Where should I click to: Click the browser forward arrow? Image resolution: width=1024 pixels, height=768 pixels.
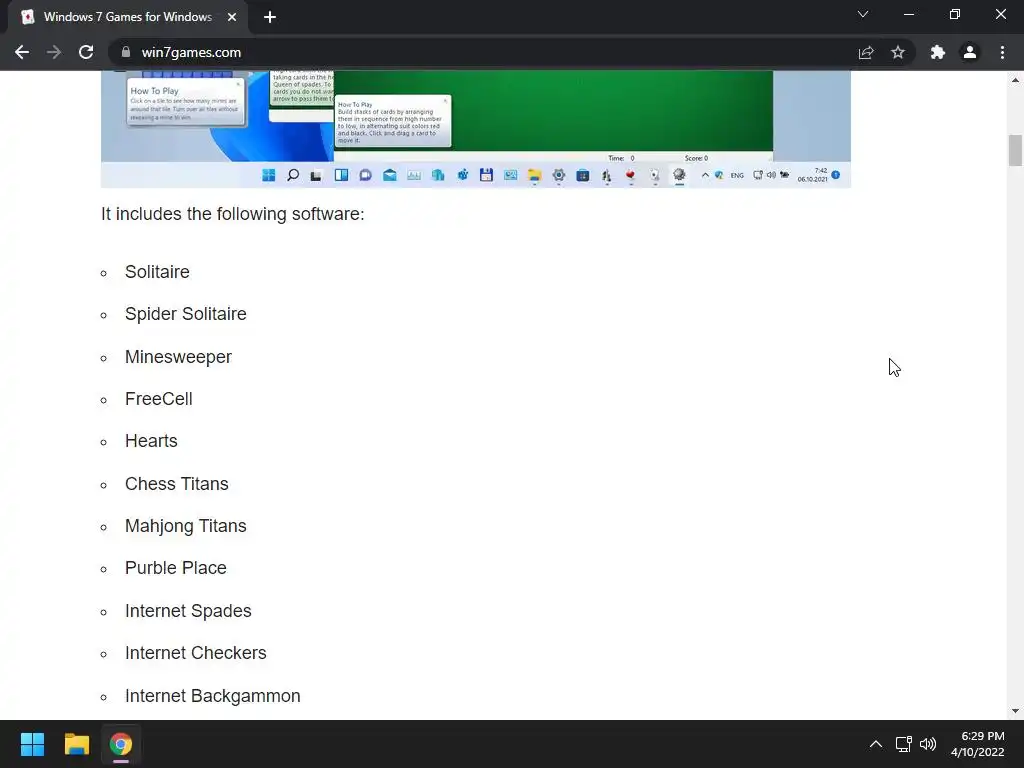pyautogui.click(x=54, y=52)
